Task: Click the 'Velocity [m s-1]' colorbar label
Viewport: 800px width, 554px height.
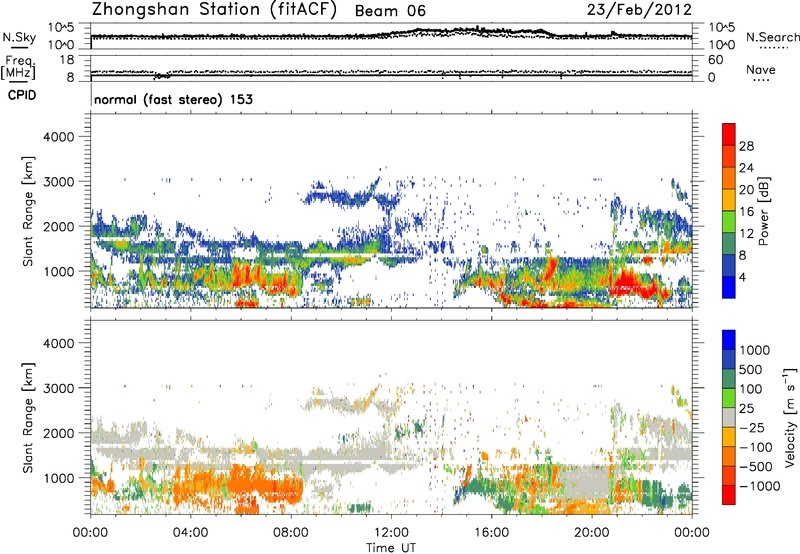Action: pyautogui.click(x=790, y=417)
